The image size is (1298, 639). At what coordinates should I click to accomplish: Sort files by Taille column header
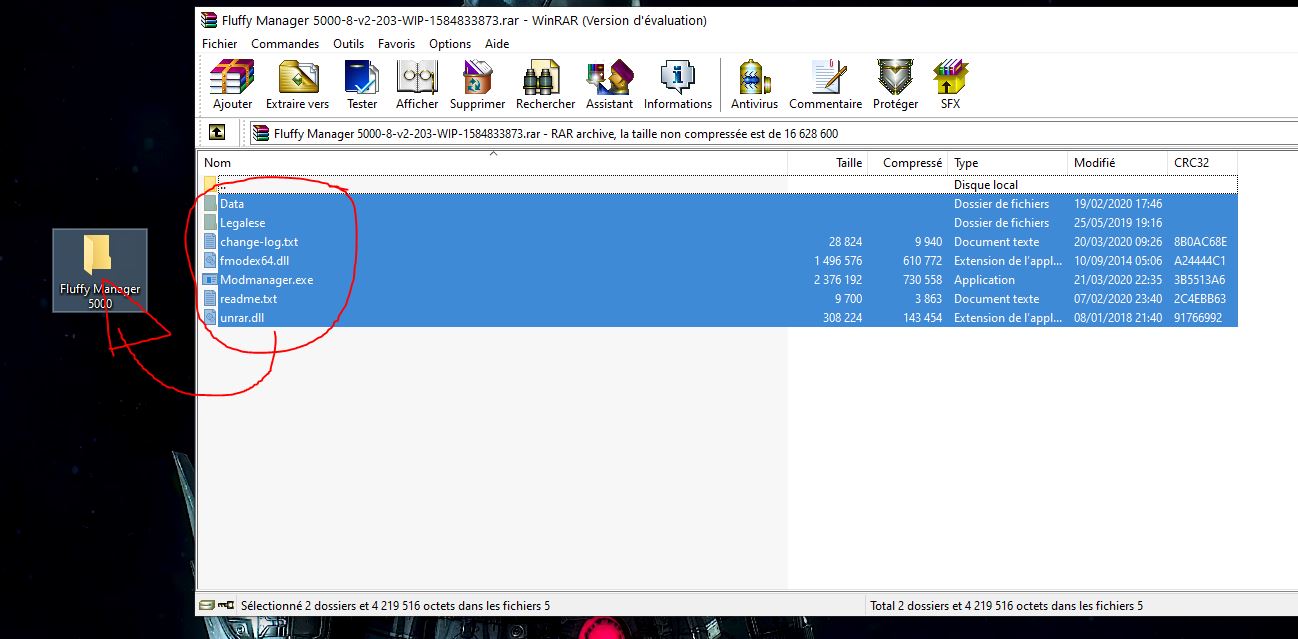click(828, 163)
